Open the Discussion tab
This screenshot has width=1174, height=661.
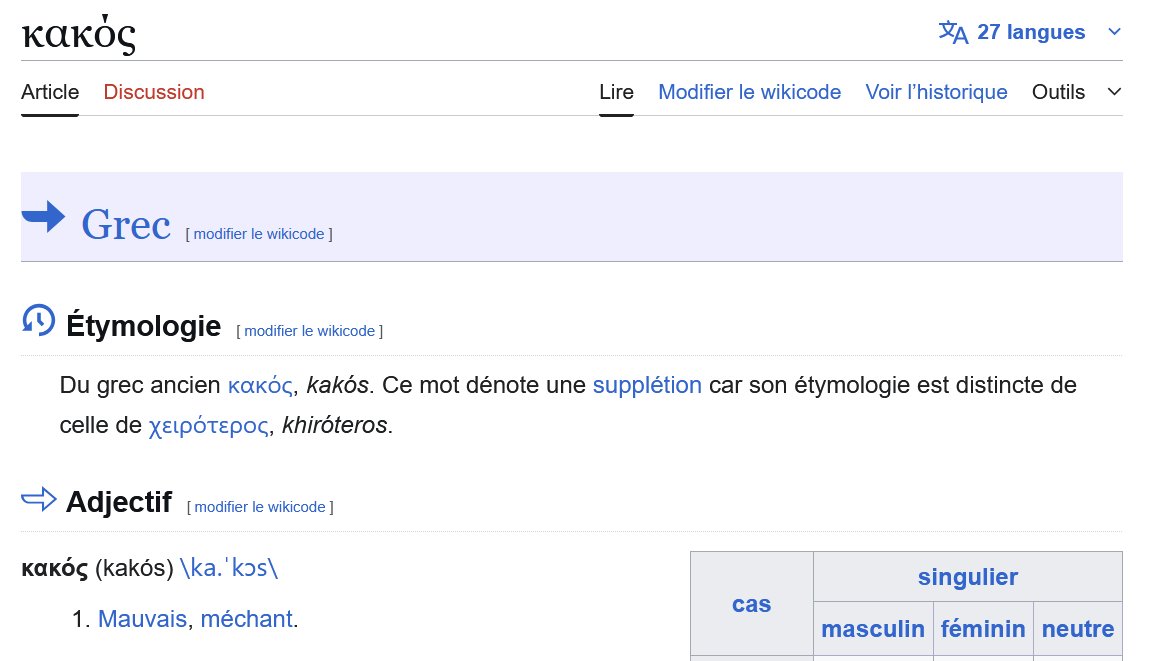(x=153, y=92)
